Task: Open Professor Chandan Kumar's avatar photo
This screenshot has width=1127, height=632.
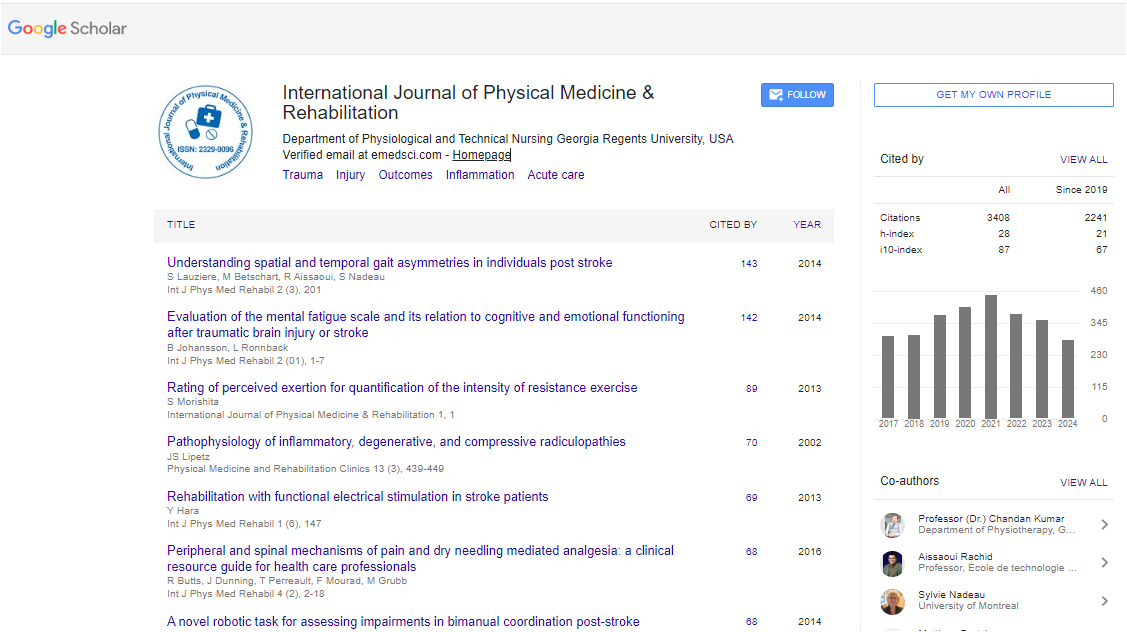Action: coord(892,525)
